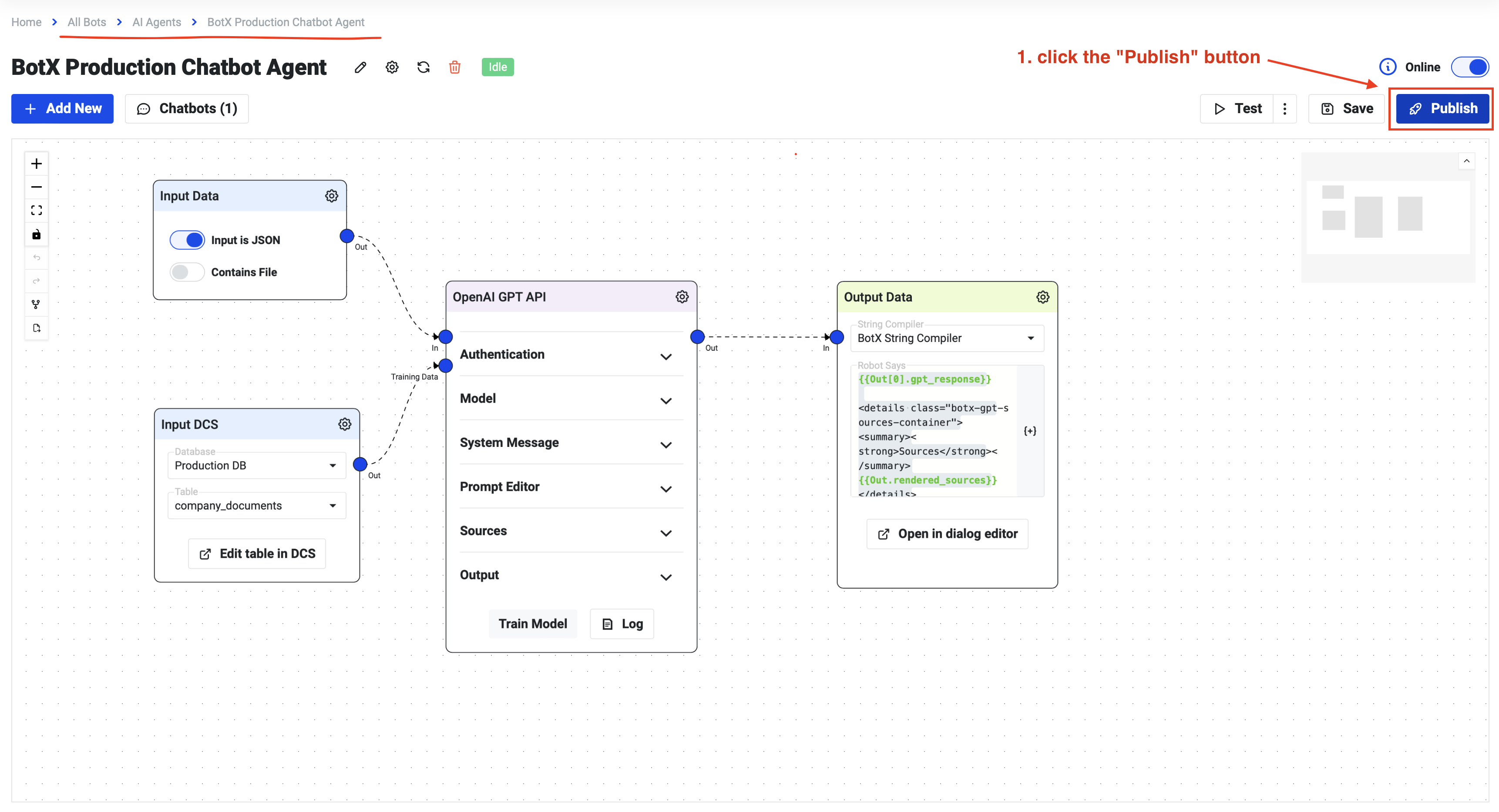The width and height of the screenshot is (1499, 812).
Task: Select the version branch icon in the left toolbar
Action: coord(36,304)
